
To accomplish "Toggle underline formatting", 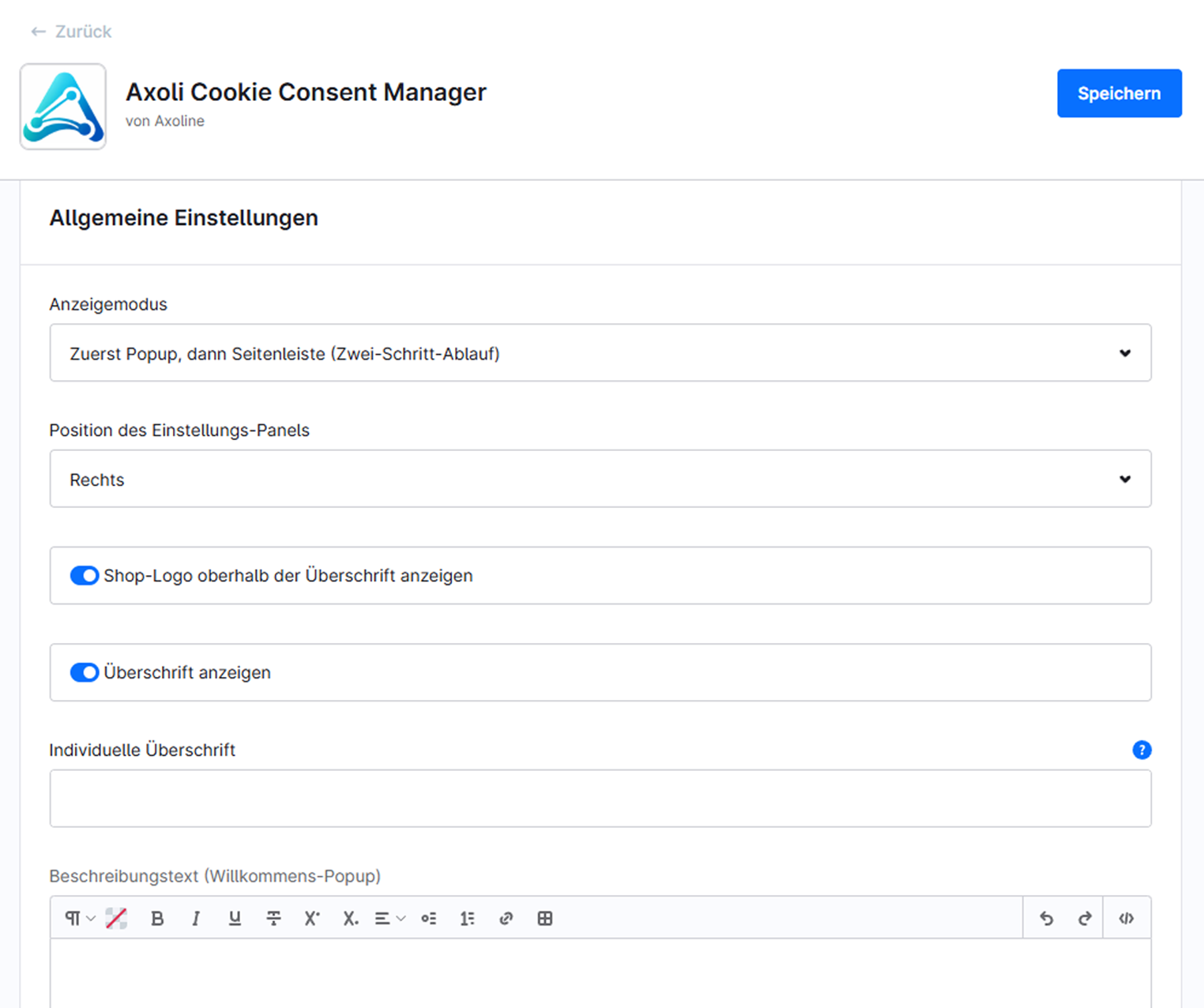I will (235, 919).
